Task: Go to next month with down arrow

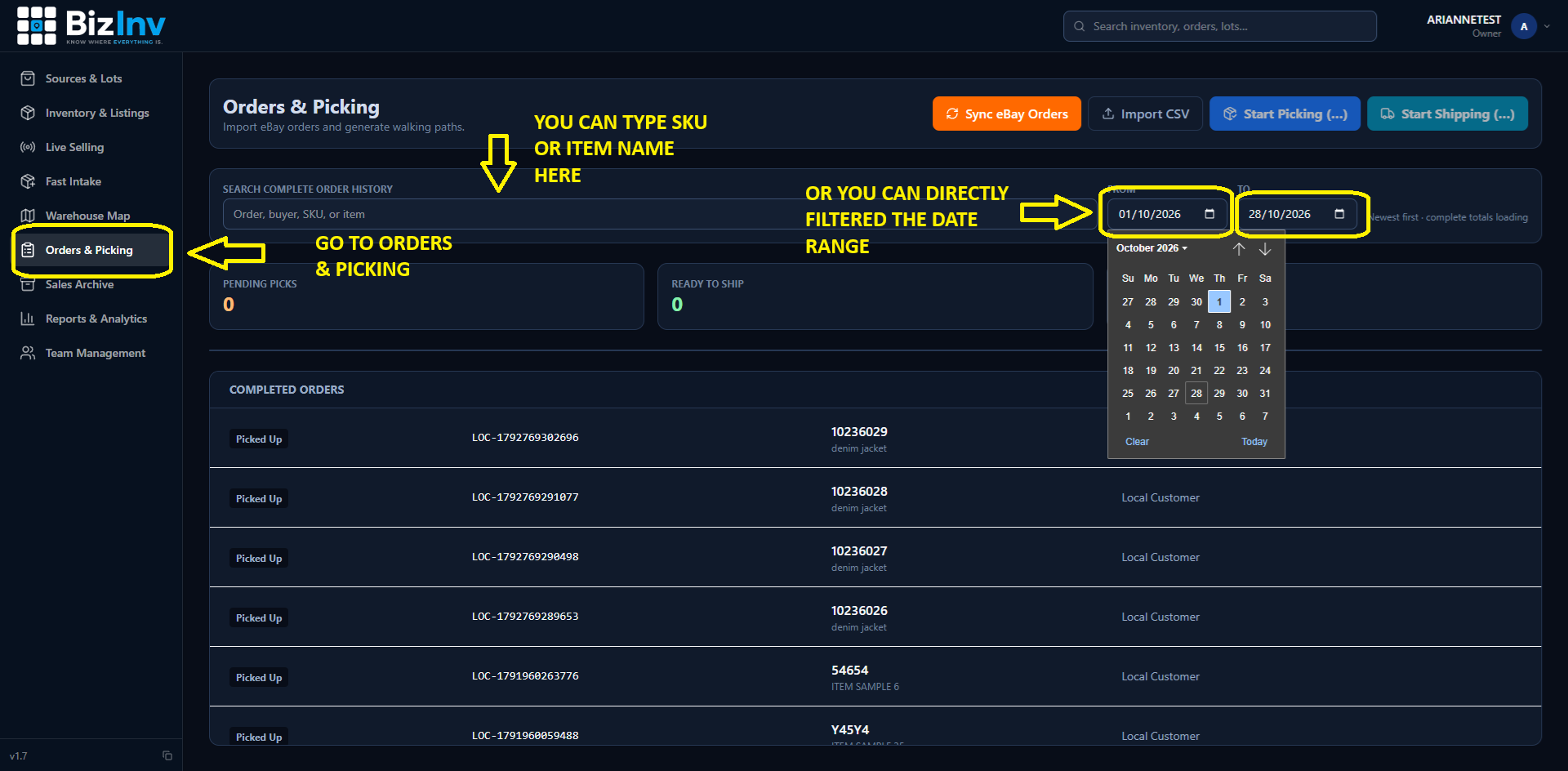Action: click(1265, 249)
